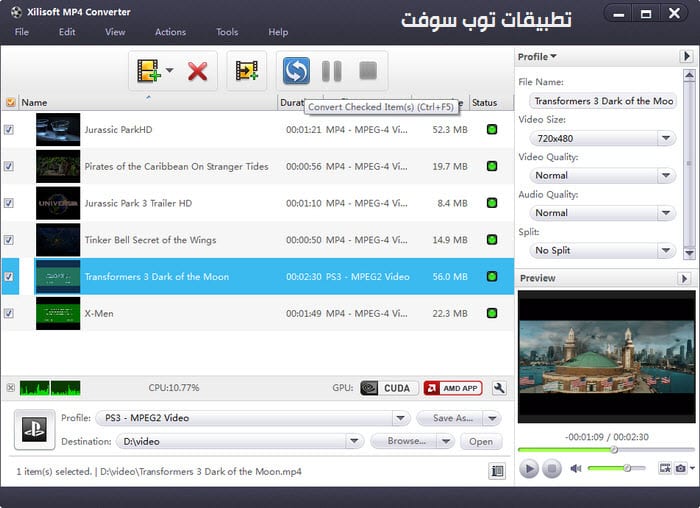Click the PS3 PlayStation profile icon
This screenshot has width=700, height=508.
click(34, 429)
